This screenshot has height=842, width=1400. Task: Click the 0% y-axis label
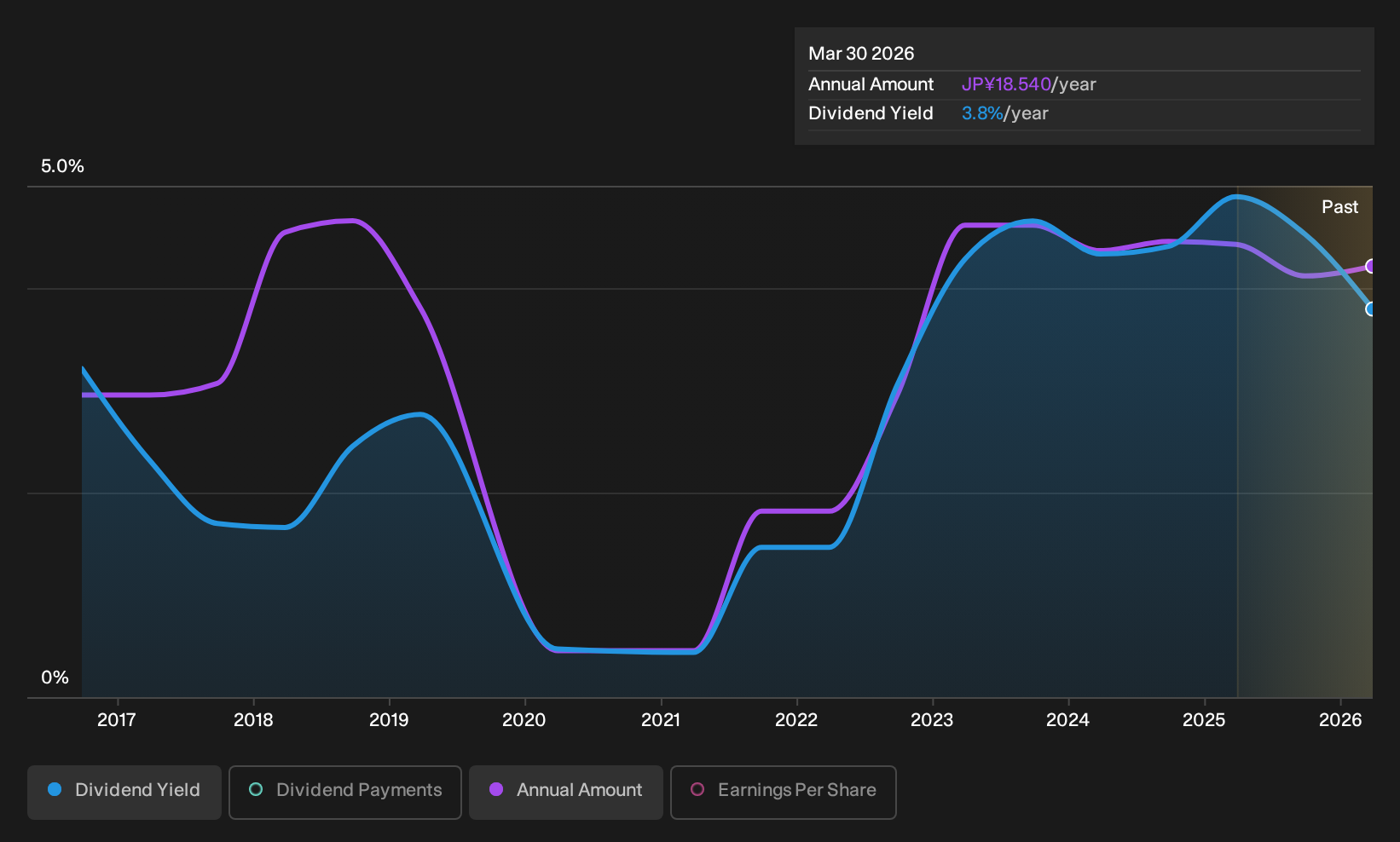click(x=55, y=678)
